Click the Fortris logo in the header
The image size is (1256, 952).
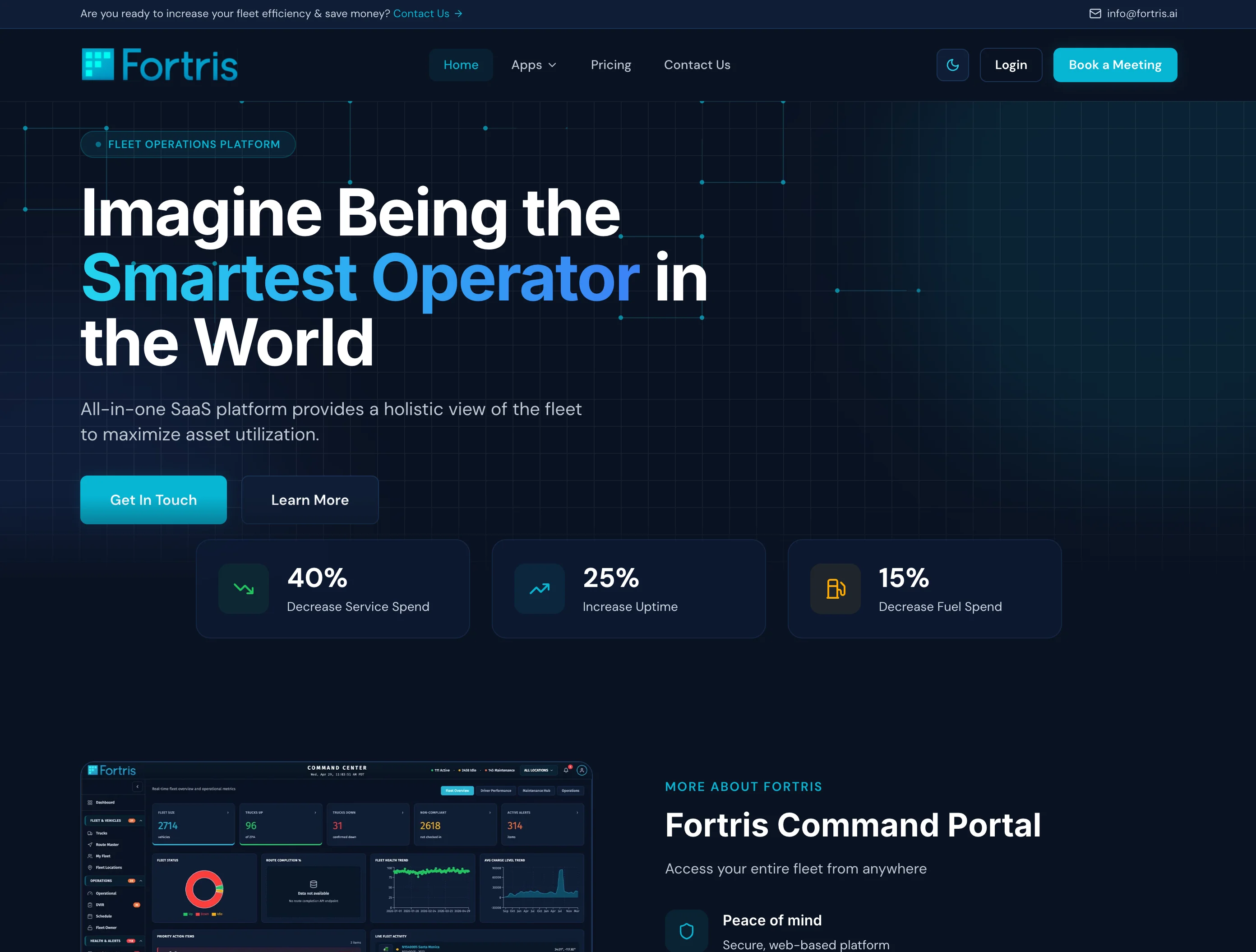click(160, 65)
